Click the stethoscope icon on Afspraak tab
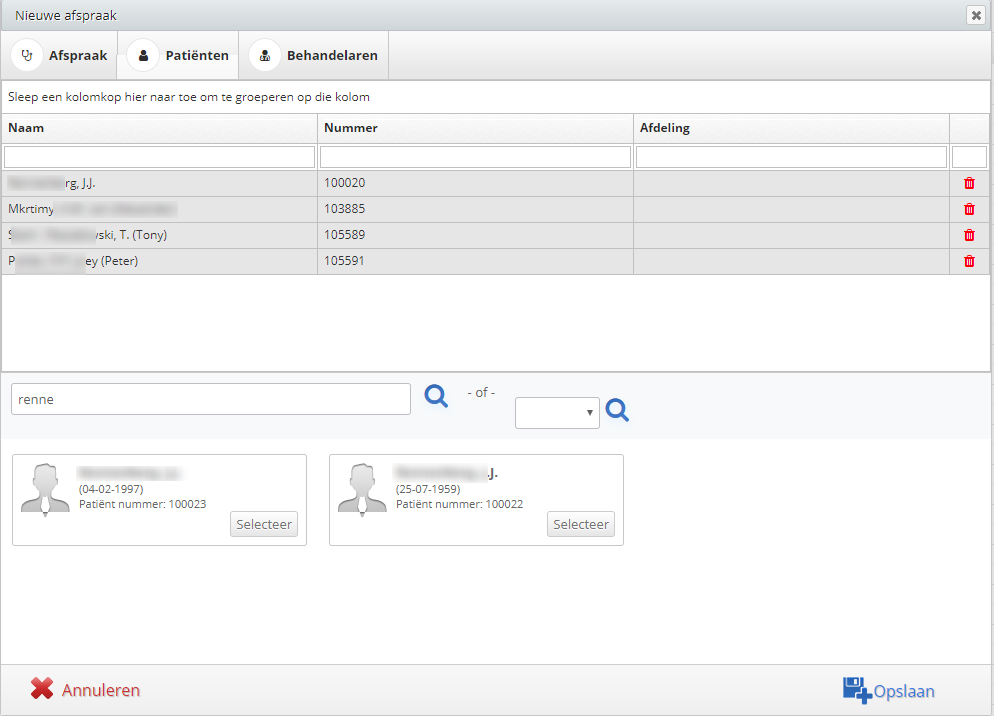Image resolution: width=994 pixels, height=716 pixels. 27,55
